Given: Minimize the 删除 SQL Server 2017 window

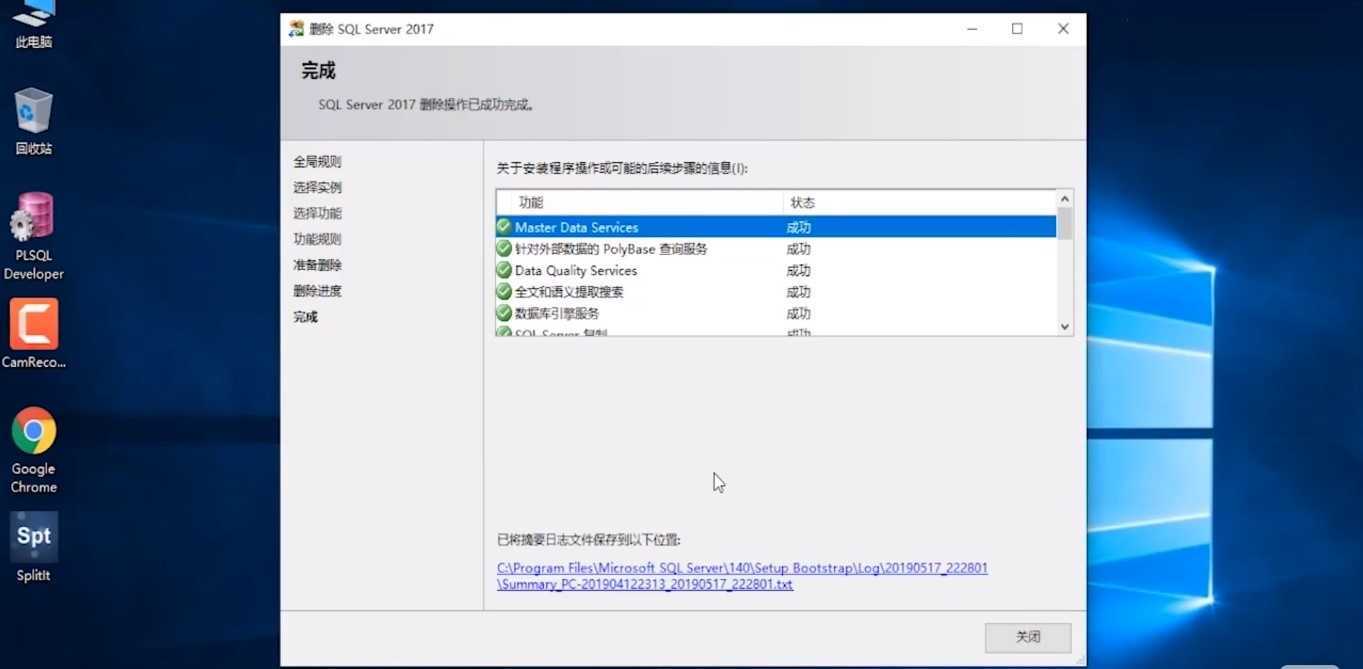Looking at the screenshot, I should click(x=972, y=29).
